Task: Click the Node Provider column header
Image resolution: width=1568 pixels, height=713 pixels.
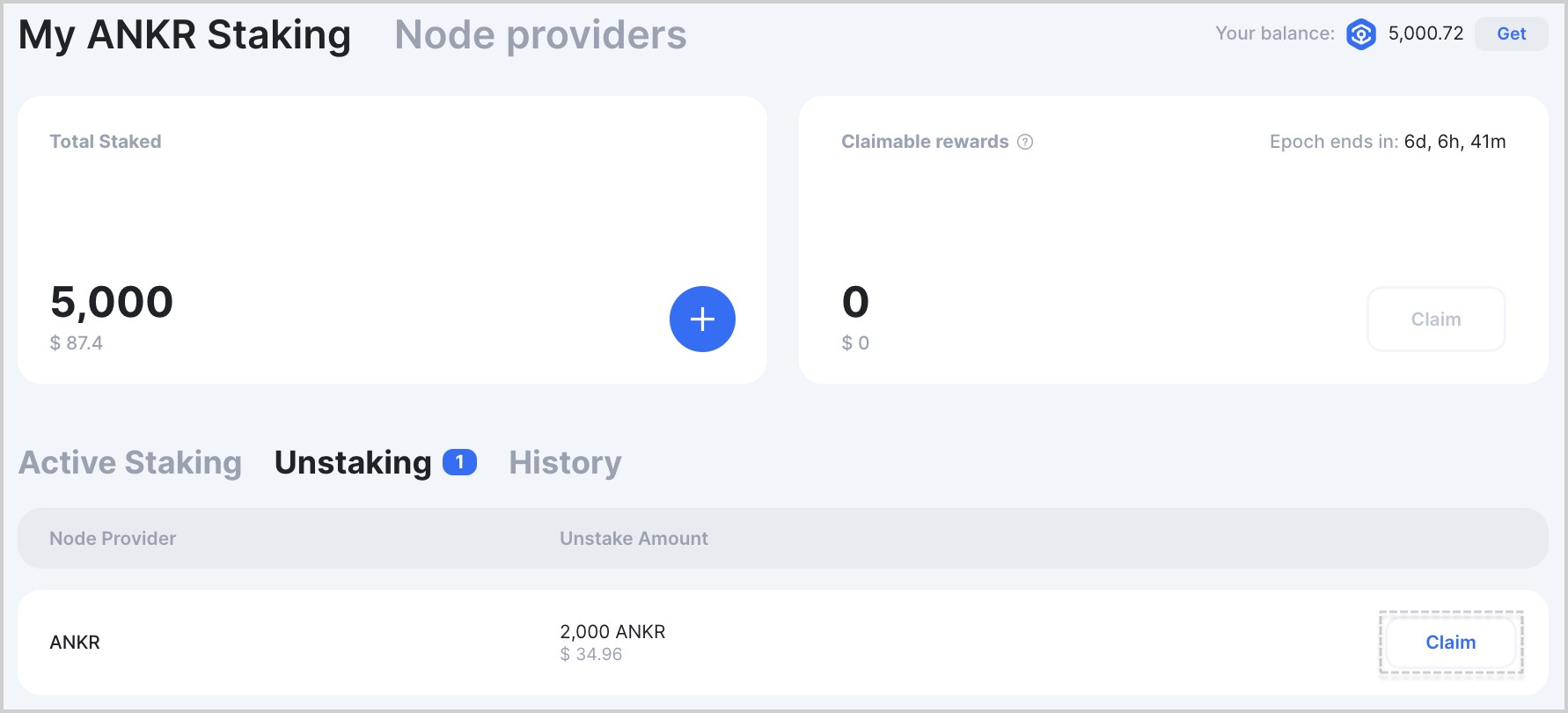Action: [113, 539]
